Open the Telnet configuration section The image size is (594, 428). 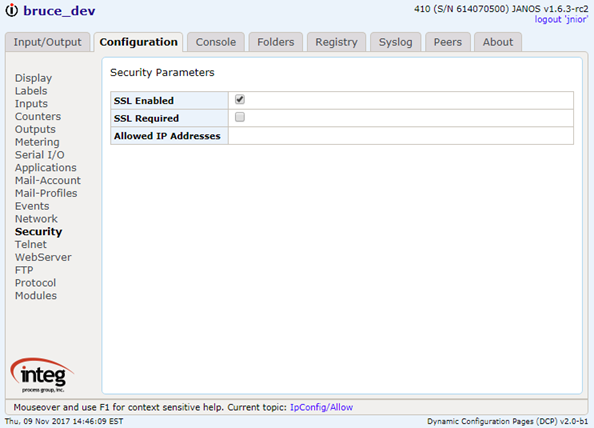(x=31, y=245)
